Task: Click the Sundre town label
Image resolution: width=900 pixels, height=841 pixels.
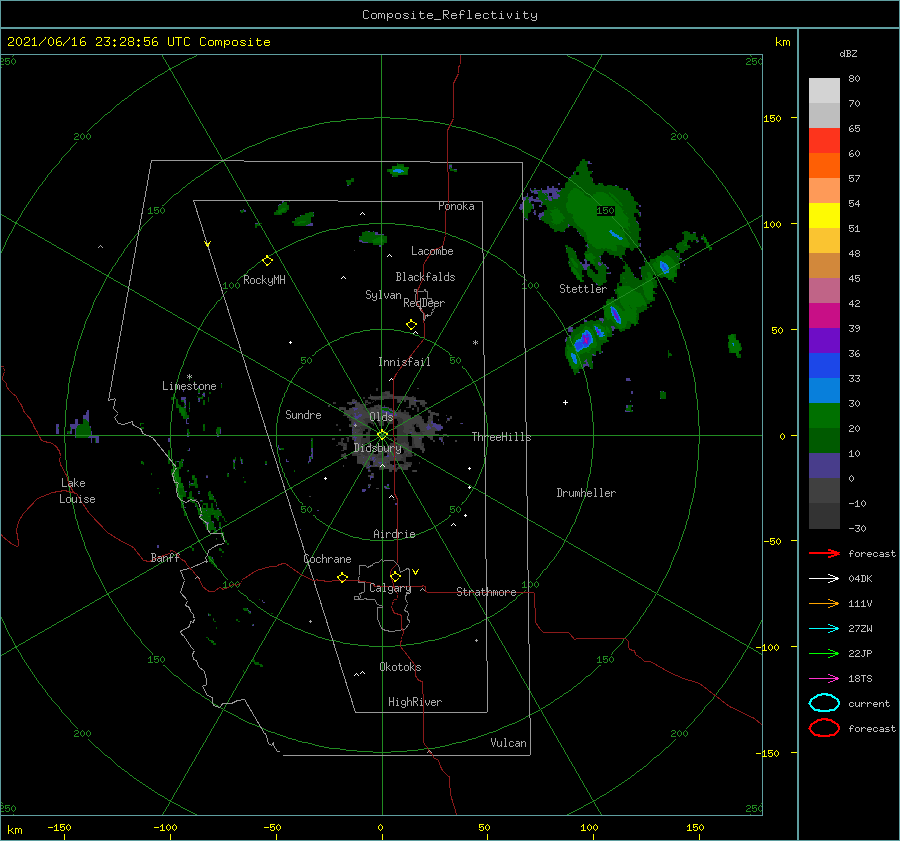Action: [303, 414]
